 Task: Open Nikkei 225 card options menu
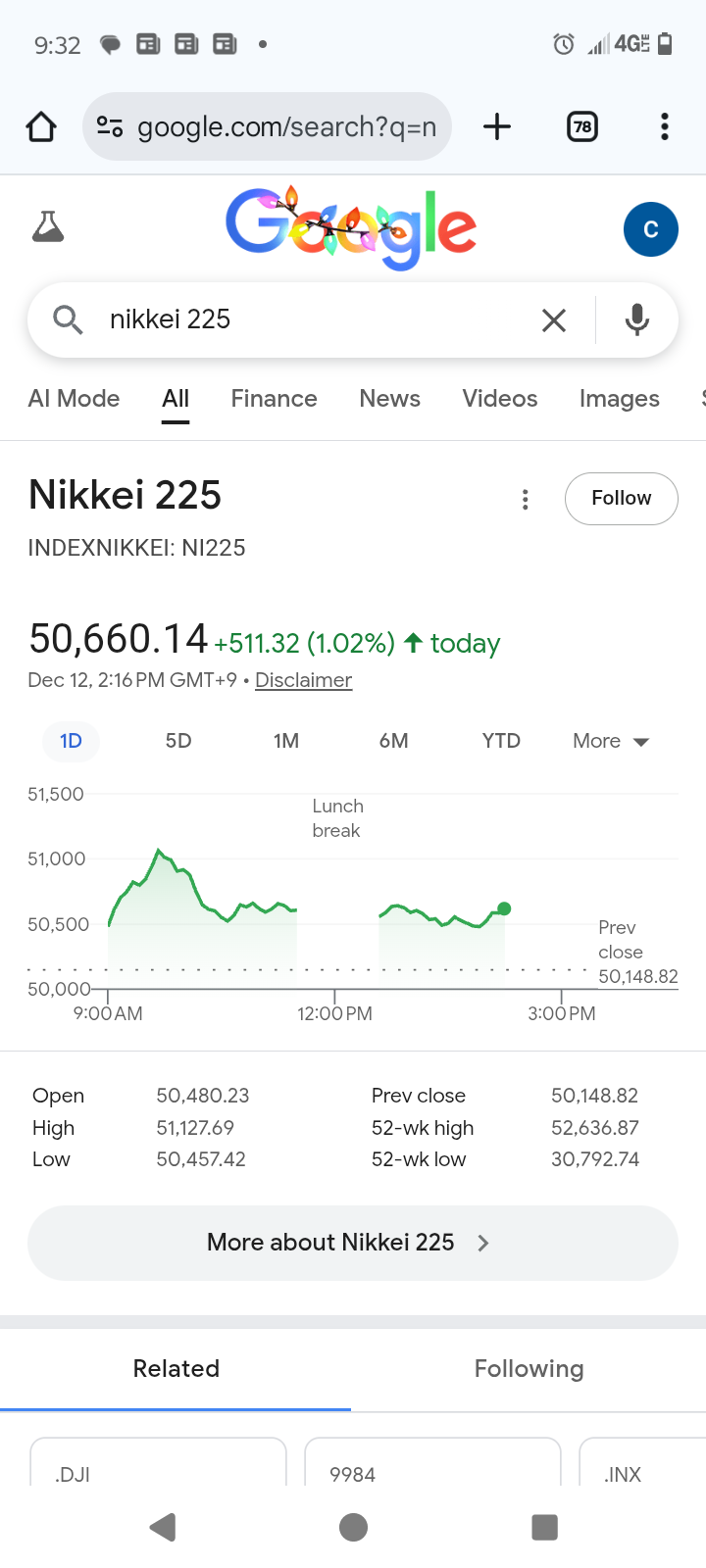click(x=526, y=500)
